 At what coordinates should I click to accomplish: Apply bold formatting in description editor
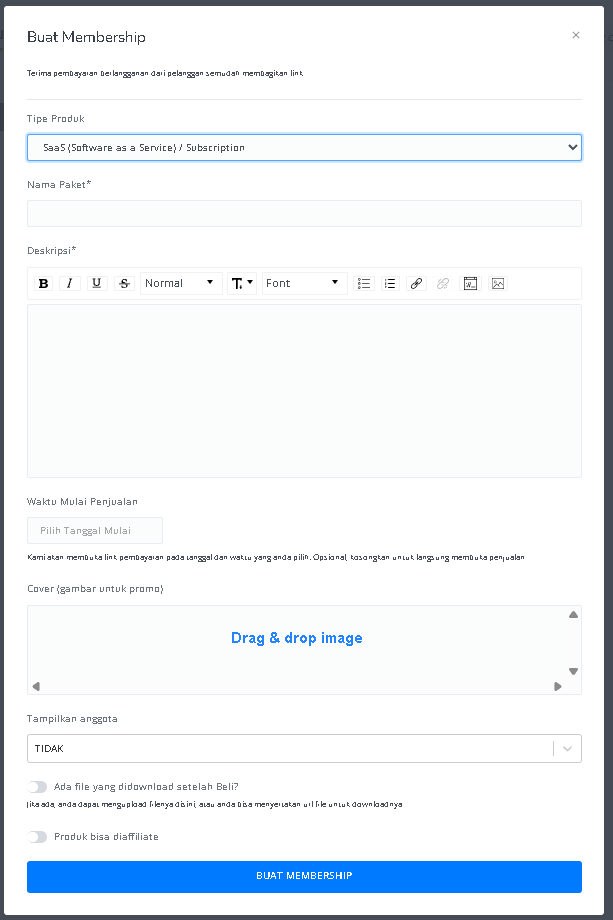(x=43, y=283)
